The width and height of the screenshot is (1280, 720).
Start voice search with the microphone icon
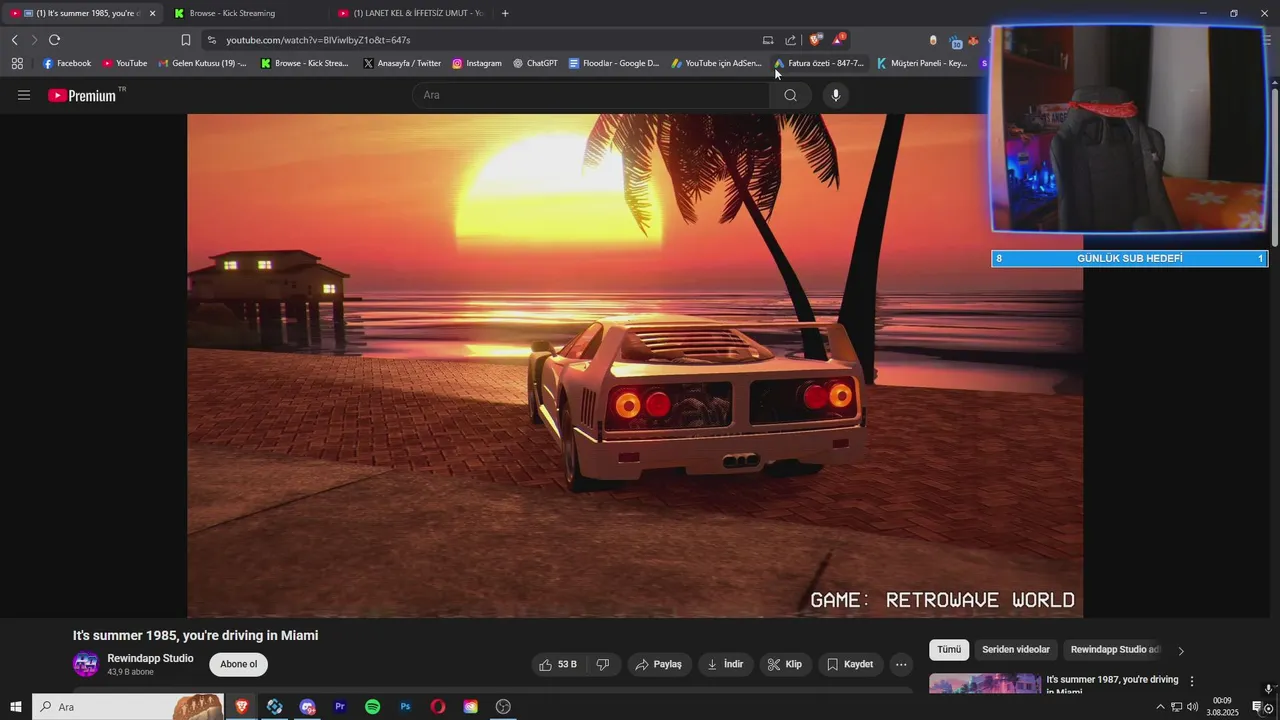coord(836,95)
